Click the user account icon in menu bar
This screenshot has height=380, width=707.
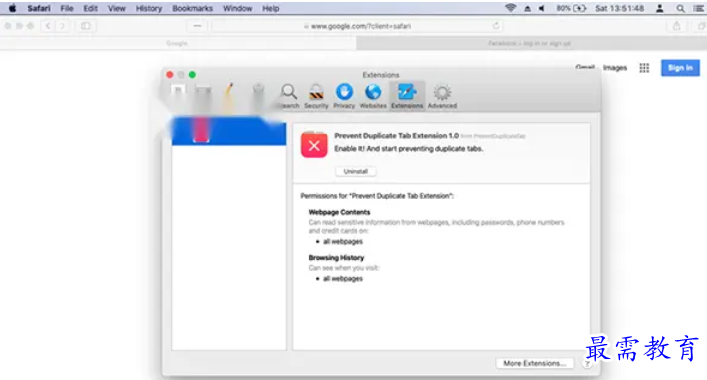point(660,9)
